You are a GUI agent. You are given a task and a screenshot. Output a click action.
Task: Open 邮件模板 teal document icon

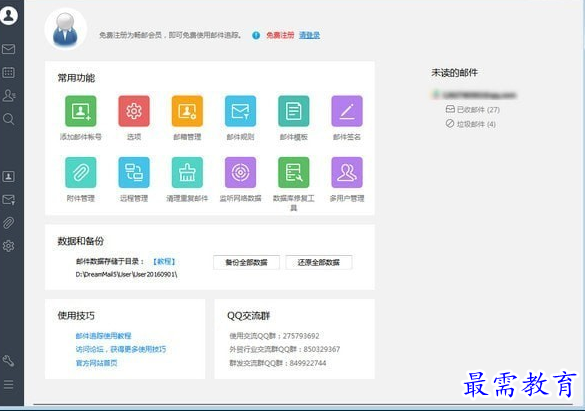[x=294, y=111]
